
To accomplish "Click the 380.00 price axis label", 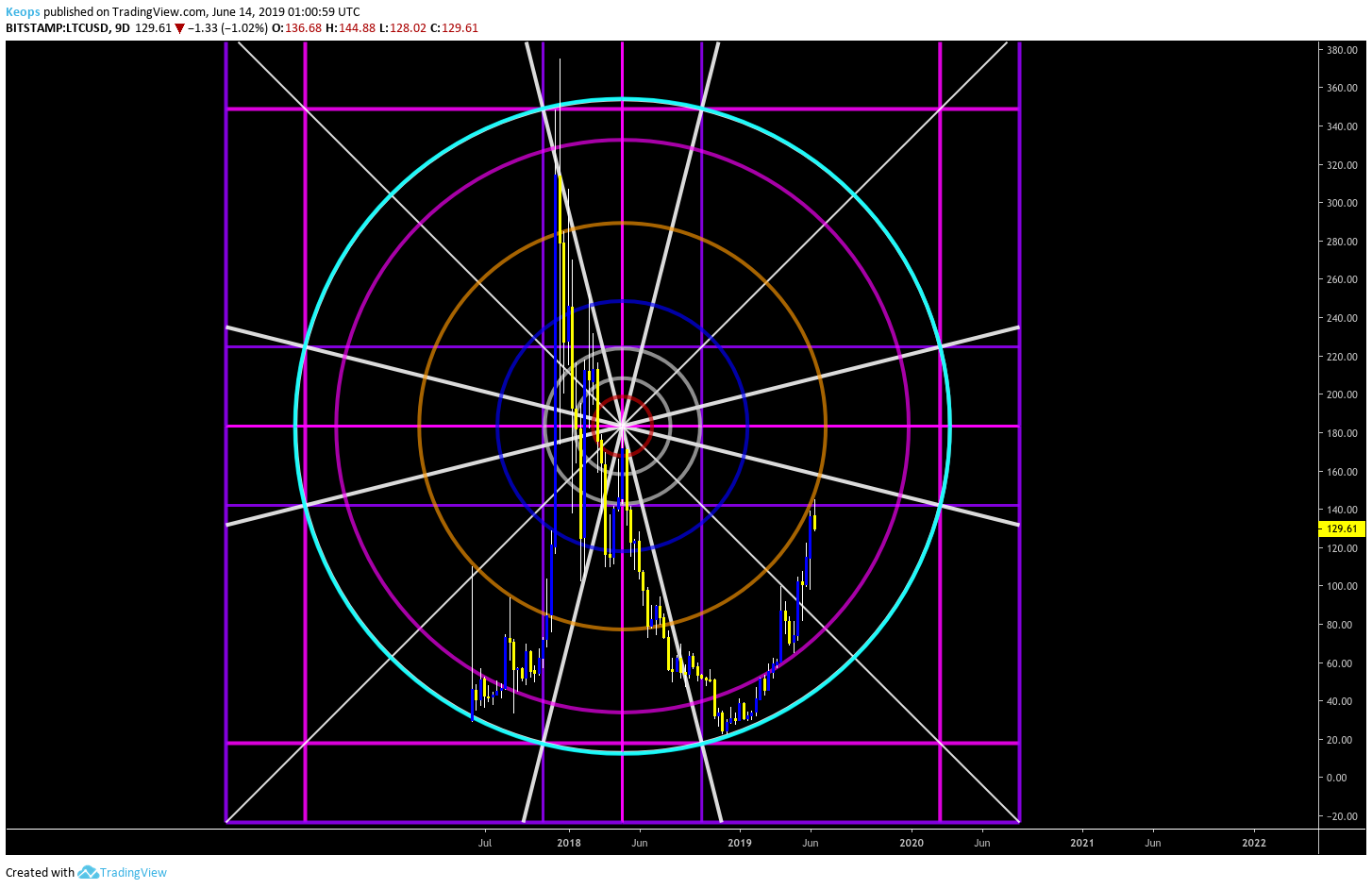I will 1342,50.
